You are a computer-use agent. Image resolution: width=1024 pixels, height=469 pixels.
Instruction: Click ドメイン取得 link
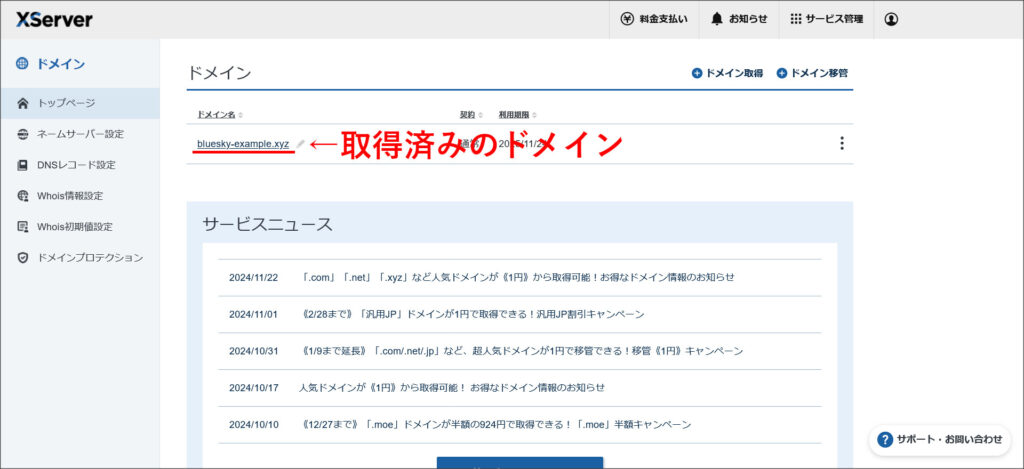(x=727, y=73)
